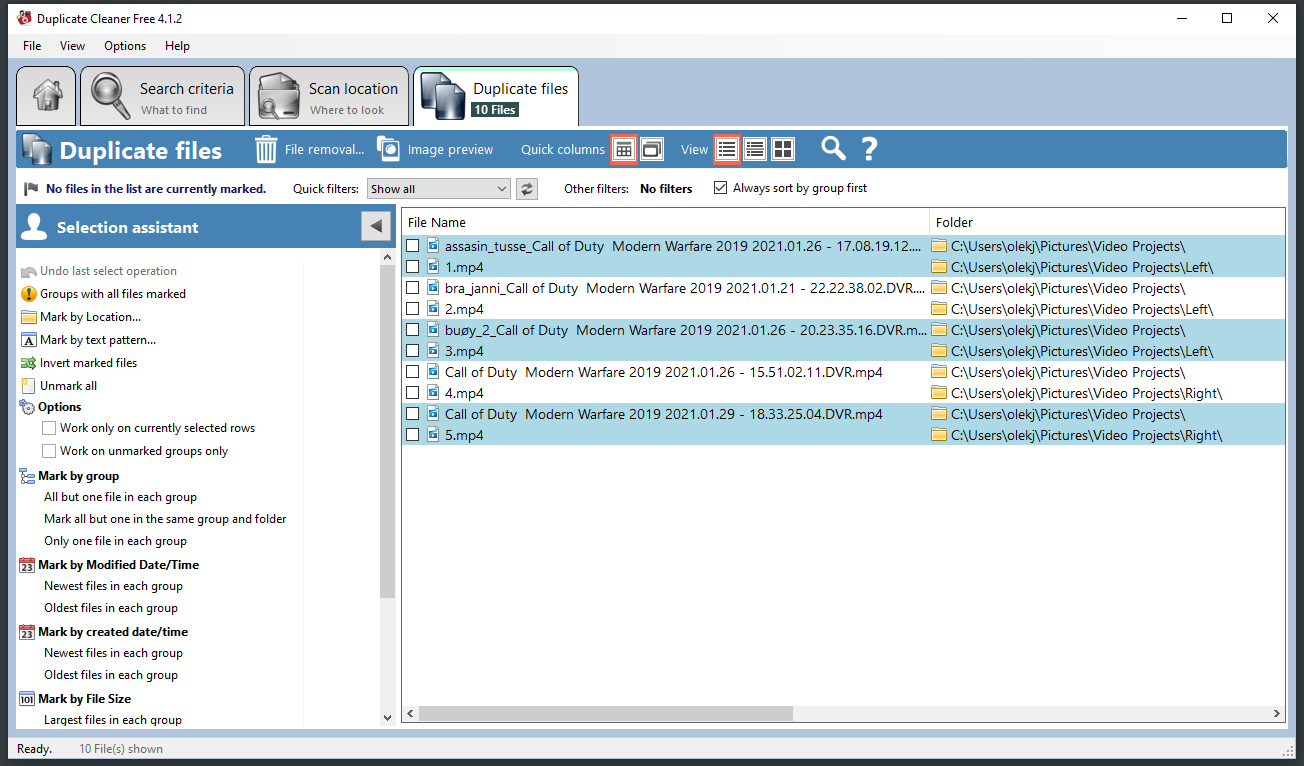Click Newest files in each group under Modified Date
Image resolution: width=1304 pixels, height=766 pixels.
113,586
